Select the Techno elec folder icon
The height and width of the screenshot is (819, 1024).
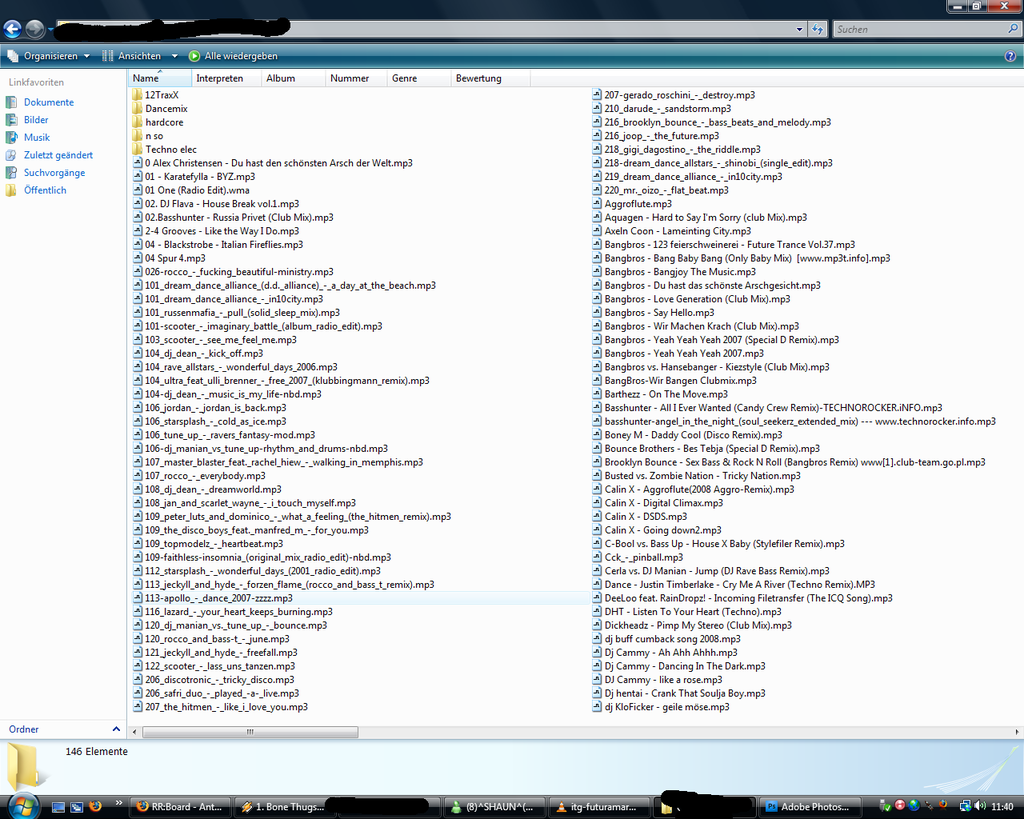click(137, 150)
